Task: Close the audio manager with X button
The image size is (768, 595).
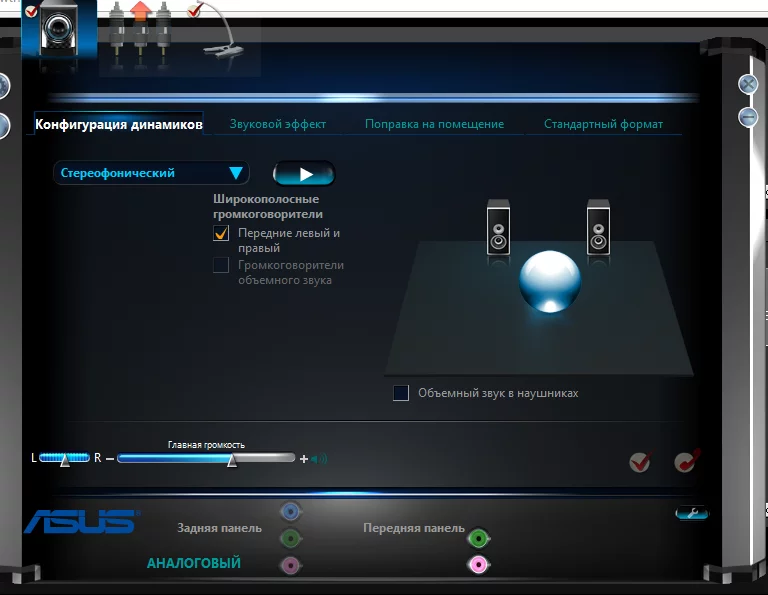Action: pyautogui.click(x=748, y=84)
